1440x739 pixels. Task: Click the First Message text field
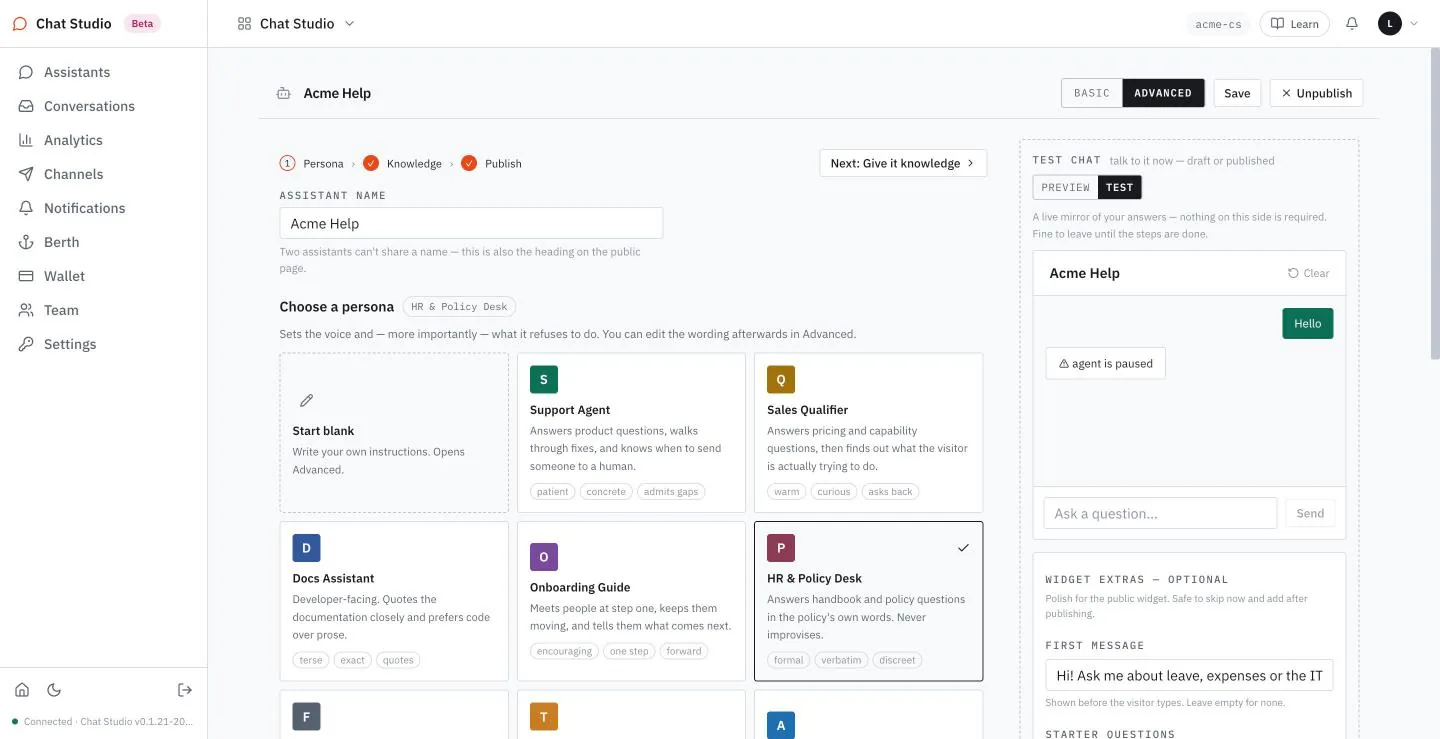pos(1189,675)
